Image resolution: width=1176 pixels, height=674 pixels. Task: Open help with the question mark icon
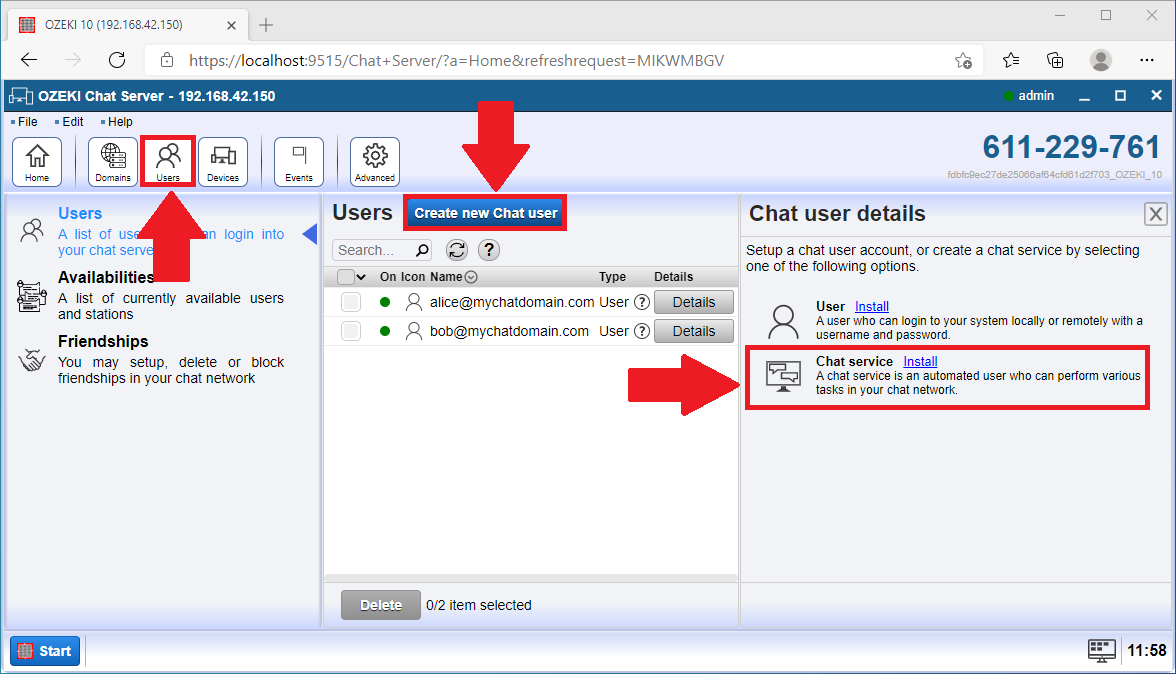tap(489, 250)
